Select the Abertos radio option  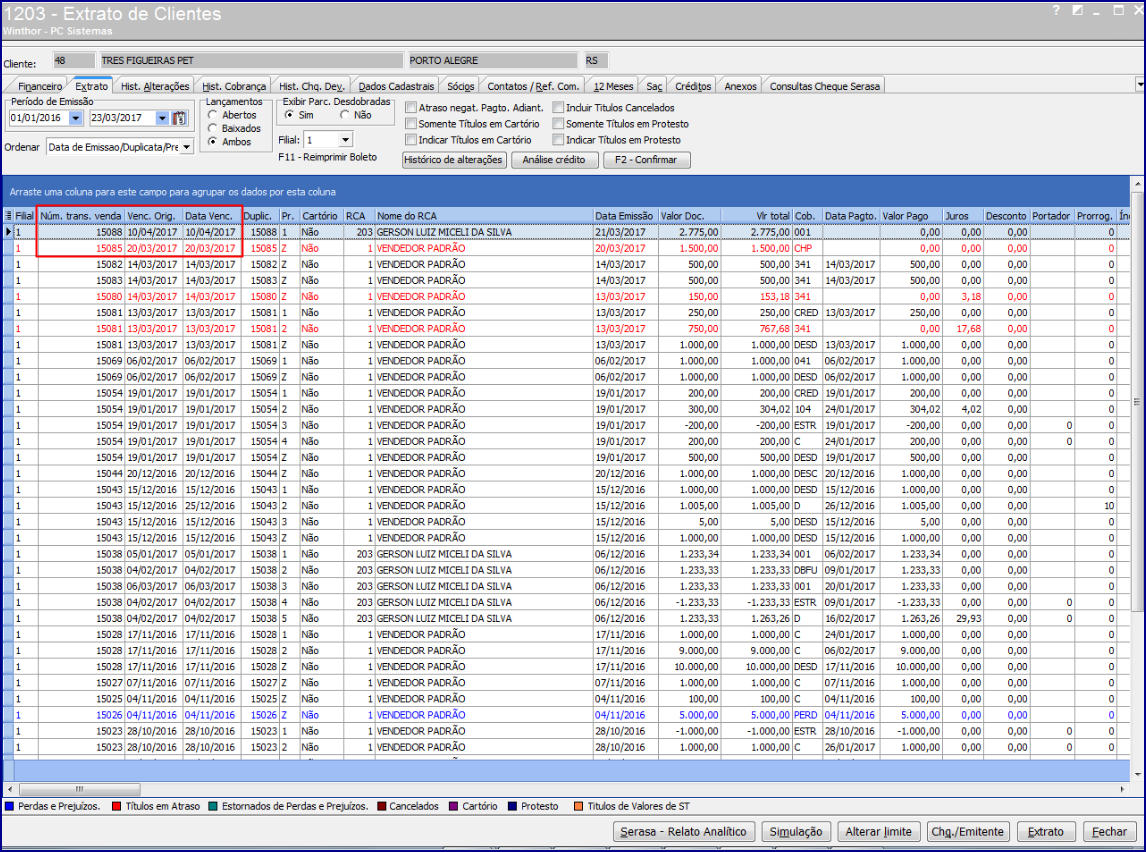(x=213, y=115)
